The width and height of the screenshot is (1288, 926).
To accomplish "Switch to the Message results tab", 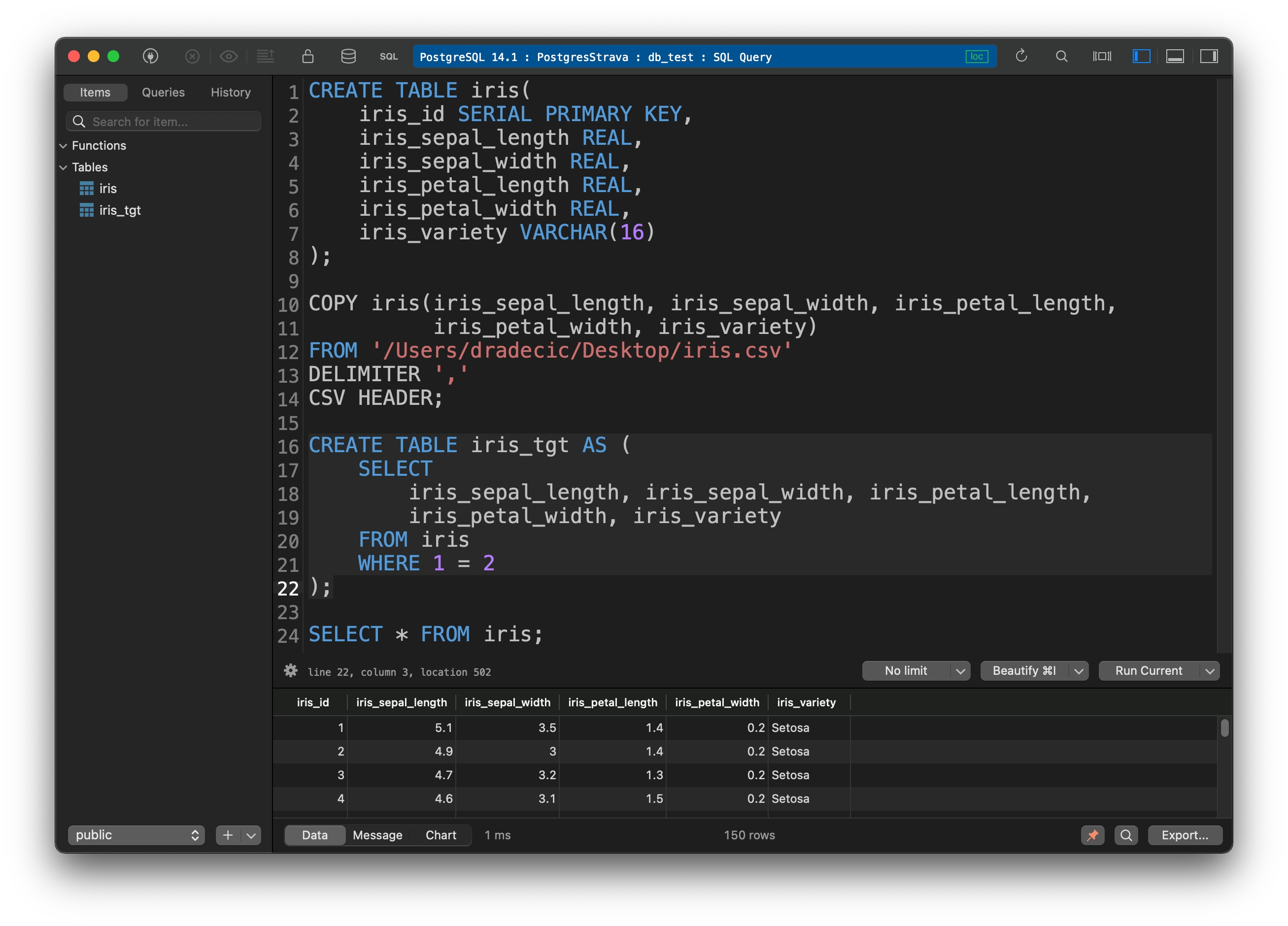I will tap(377, 835).
